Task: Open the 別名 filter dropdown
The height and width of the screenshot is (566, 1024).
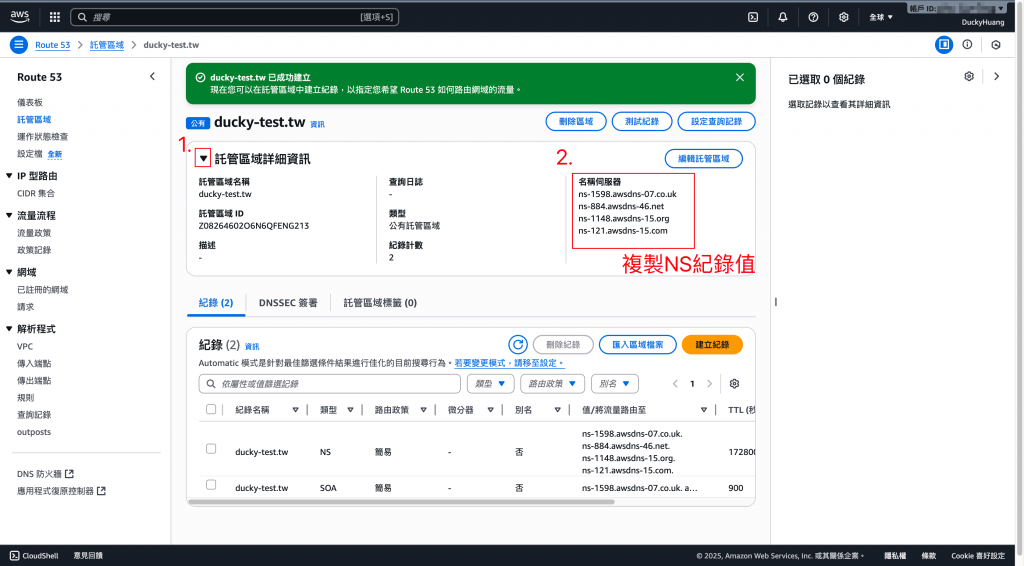Action: point(615,383)
